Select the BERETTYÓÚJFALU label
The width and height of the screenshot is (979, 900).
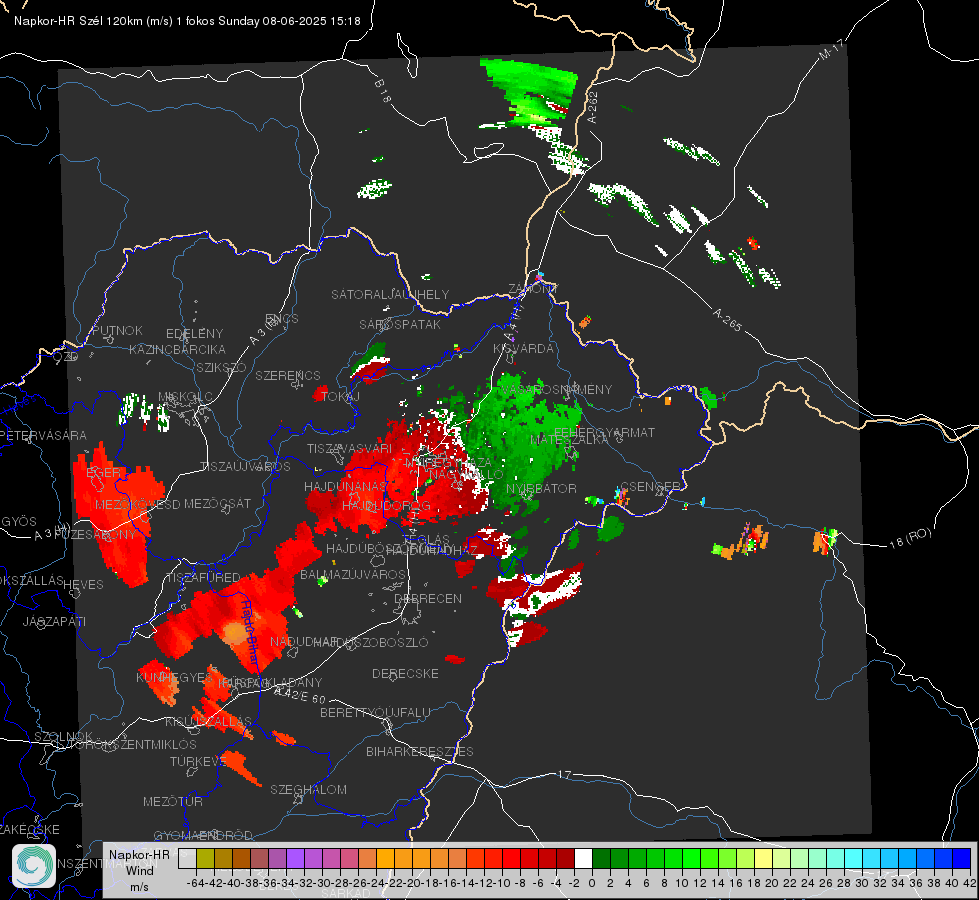pyautogui.click(x=375, y=712)
